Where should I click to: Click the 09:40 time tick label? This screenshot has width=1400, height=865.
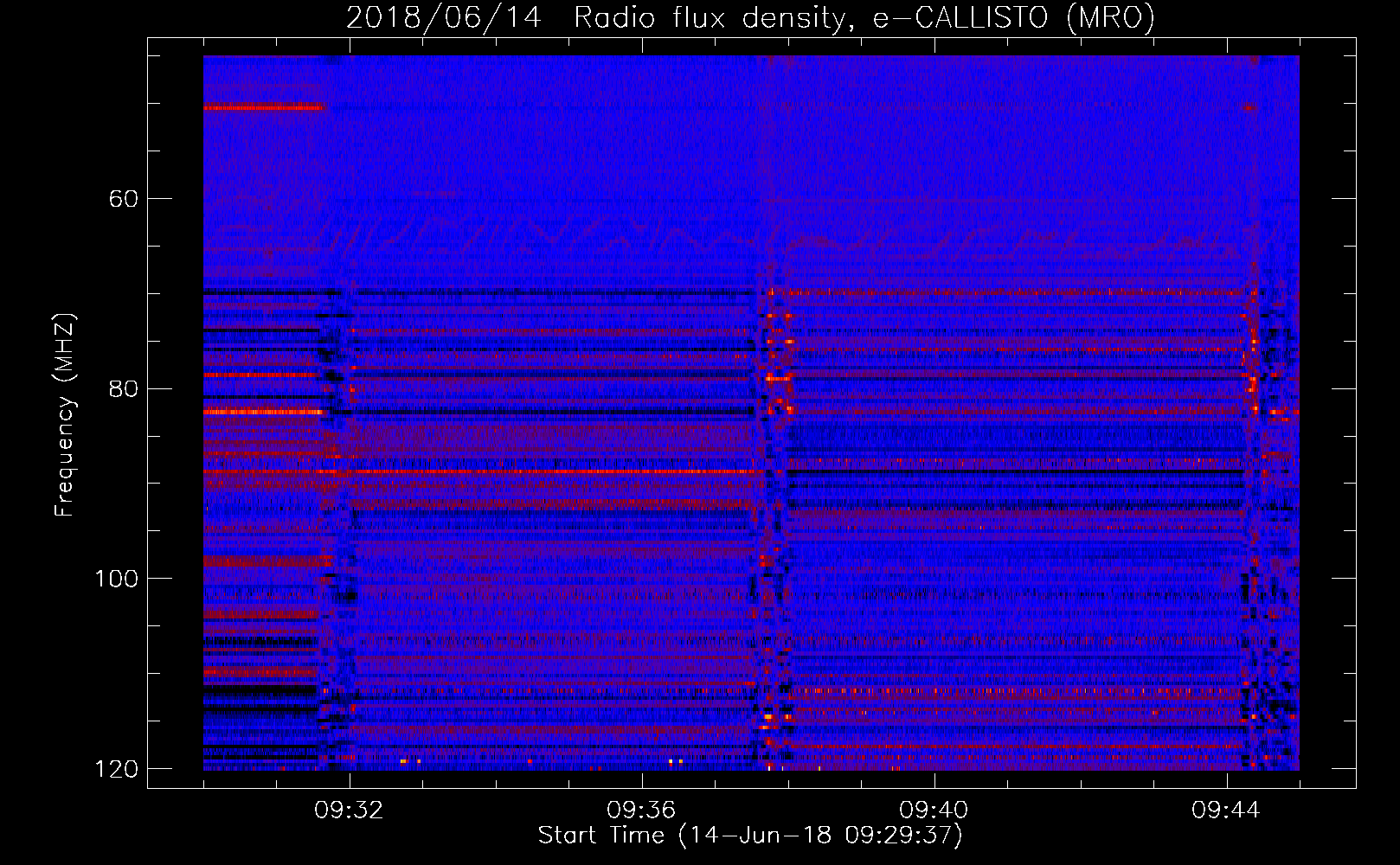(934, 811)
